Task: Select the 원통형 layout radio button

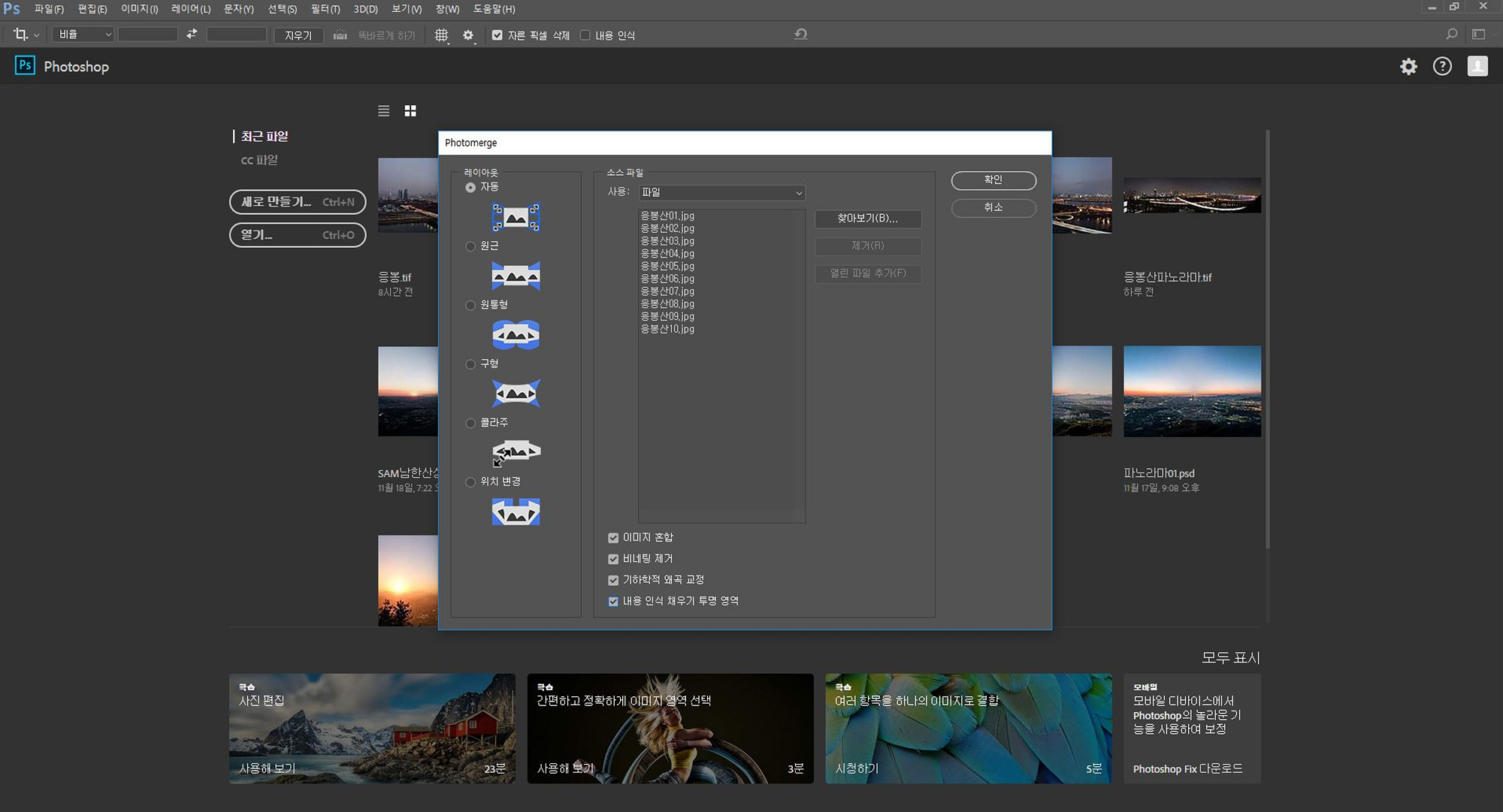Action: (470, 305)
